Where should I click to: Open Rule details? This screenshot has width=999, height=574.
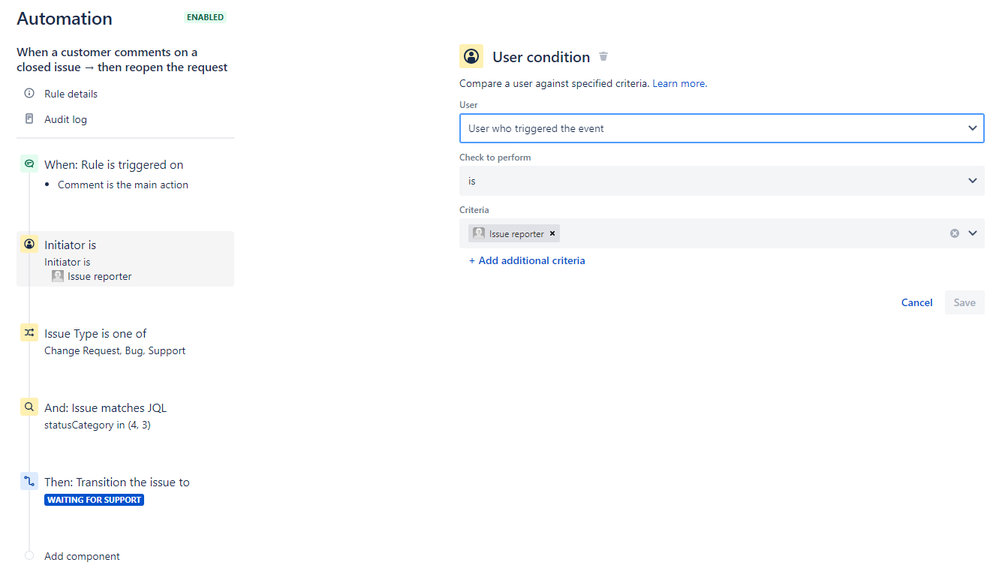point(71,94)
